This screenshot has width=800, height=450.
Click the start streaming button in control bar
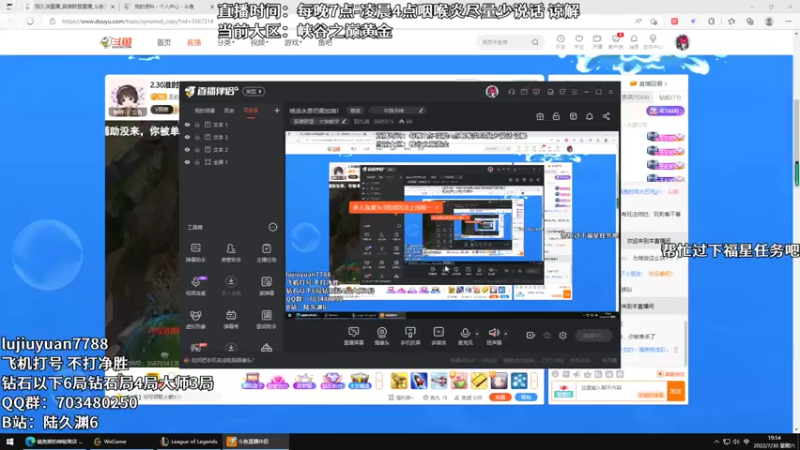[x=594, y=335]
